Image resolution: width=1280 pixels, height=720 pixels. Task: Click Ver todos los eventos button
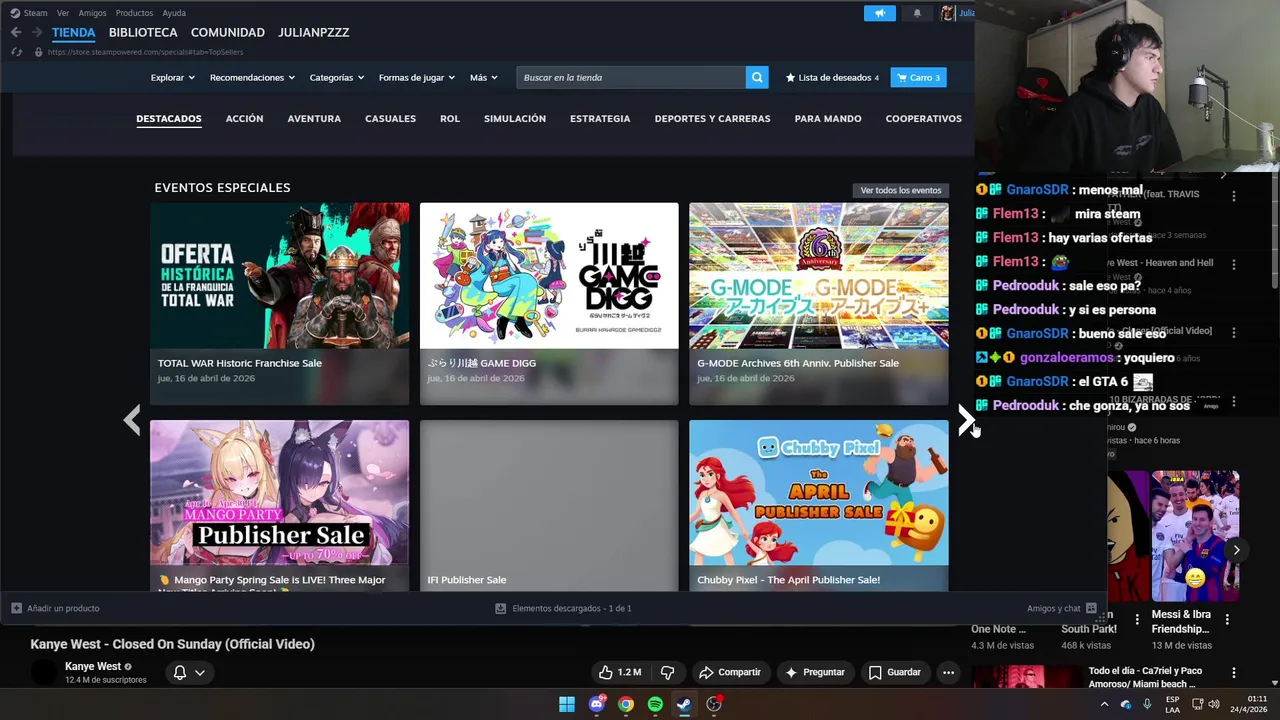tap(901, 190)
